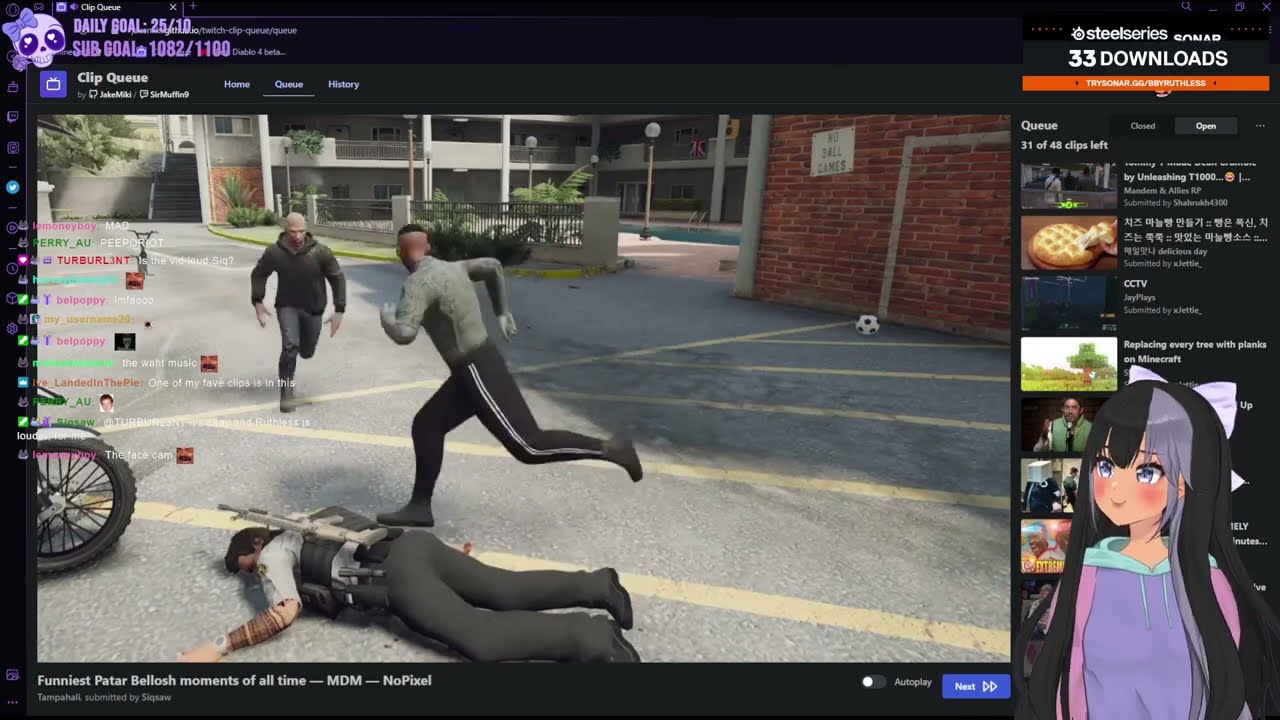The width and height of the screenshot is (1280, 720).
Task: Open the Minecraft planks clip thumbnail
Action: pyautogui.click(x=1068, y=364)
